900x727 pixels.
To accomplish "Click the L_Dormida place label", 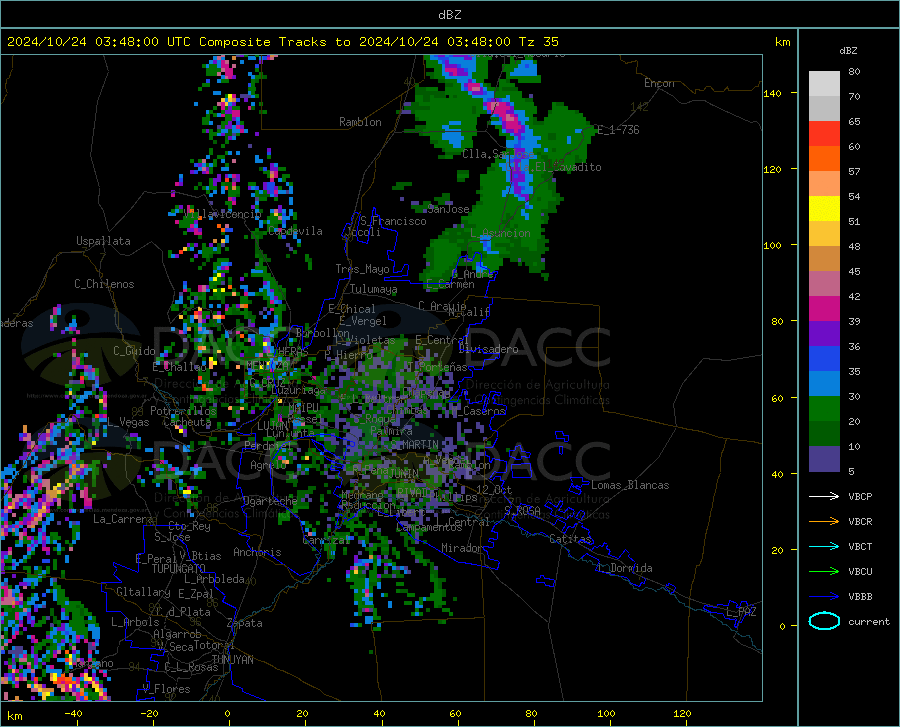I will point(624,568).
